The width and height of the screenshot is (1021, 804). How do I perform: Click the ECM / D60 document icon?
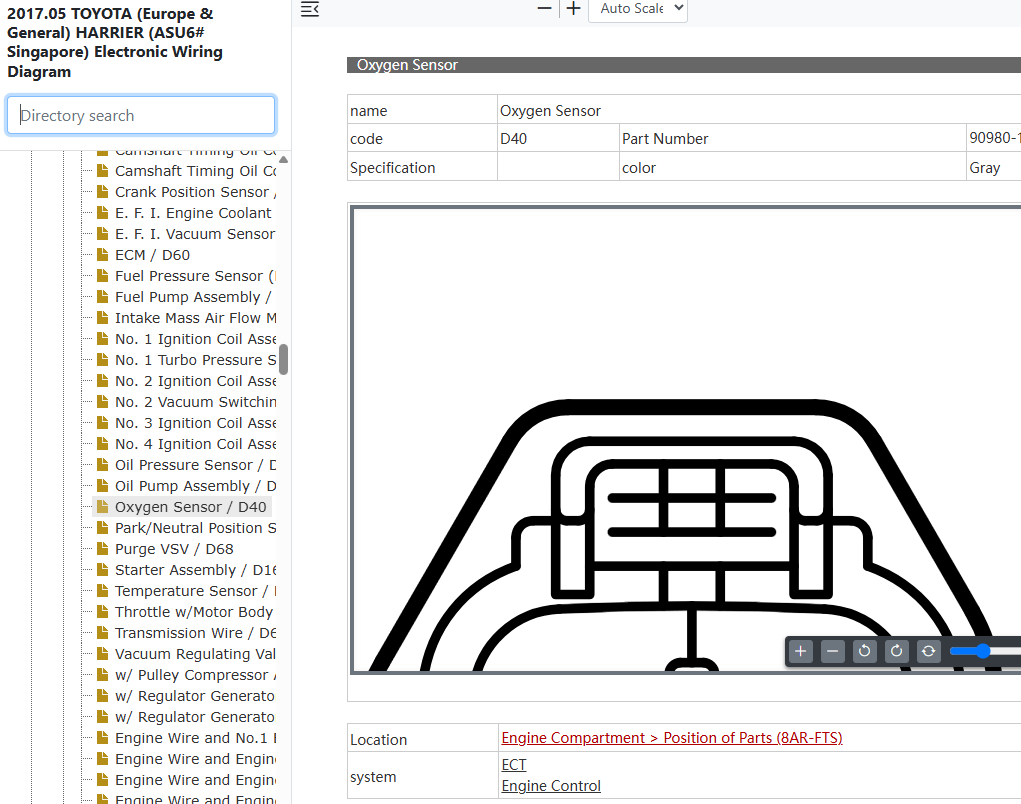coord(102,254)
